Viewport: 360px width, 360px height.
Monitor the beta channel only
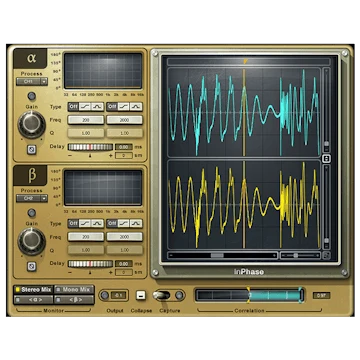(x=74, y=300)
